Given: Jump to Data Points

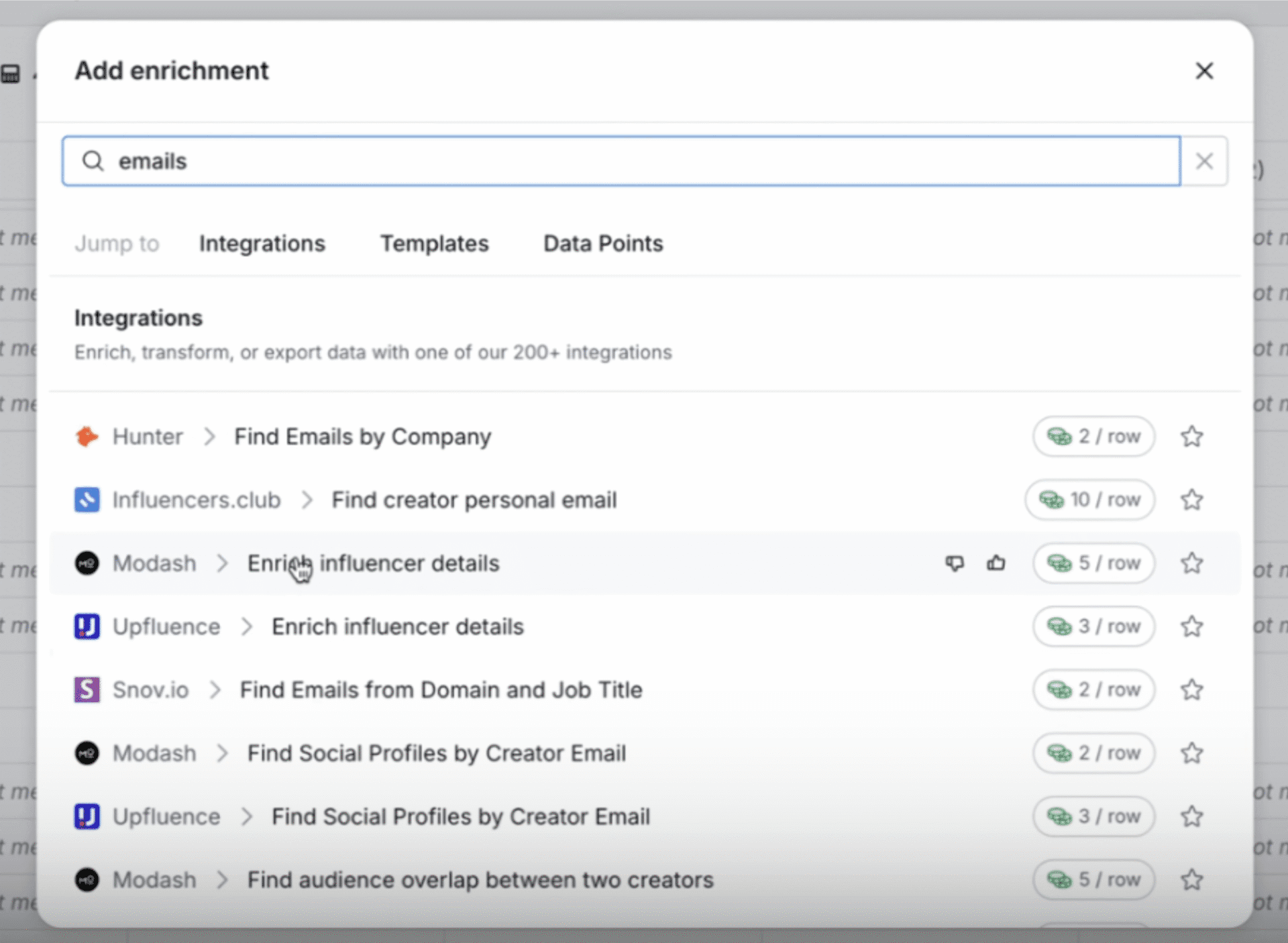Looking at the screenshot, I should tap(602, 243).
